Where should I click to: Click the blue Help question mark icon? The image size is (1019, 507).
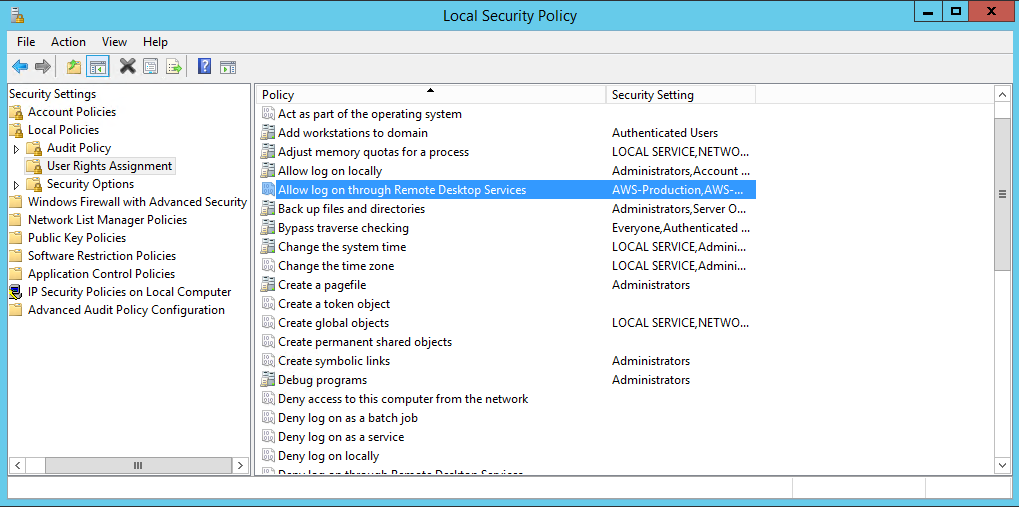(204, 67)
